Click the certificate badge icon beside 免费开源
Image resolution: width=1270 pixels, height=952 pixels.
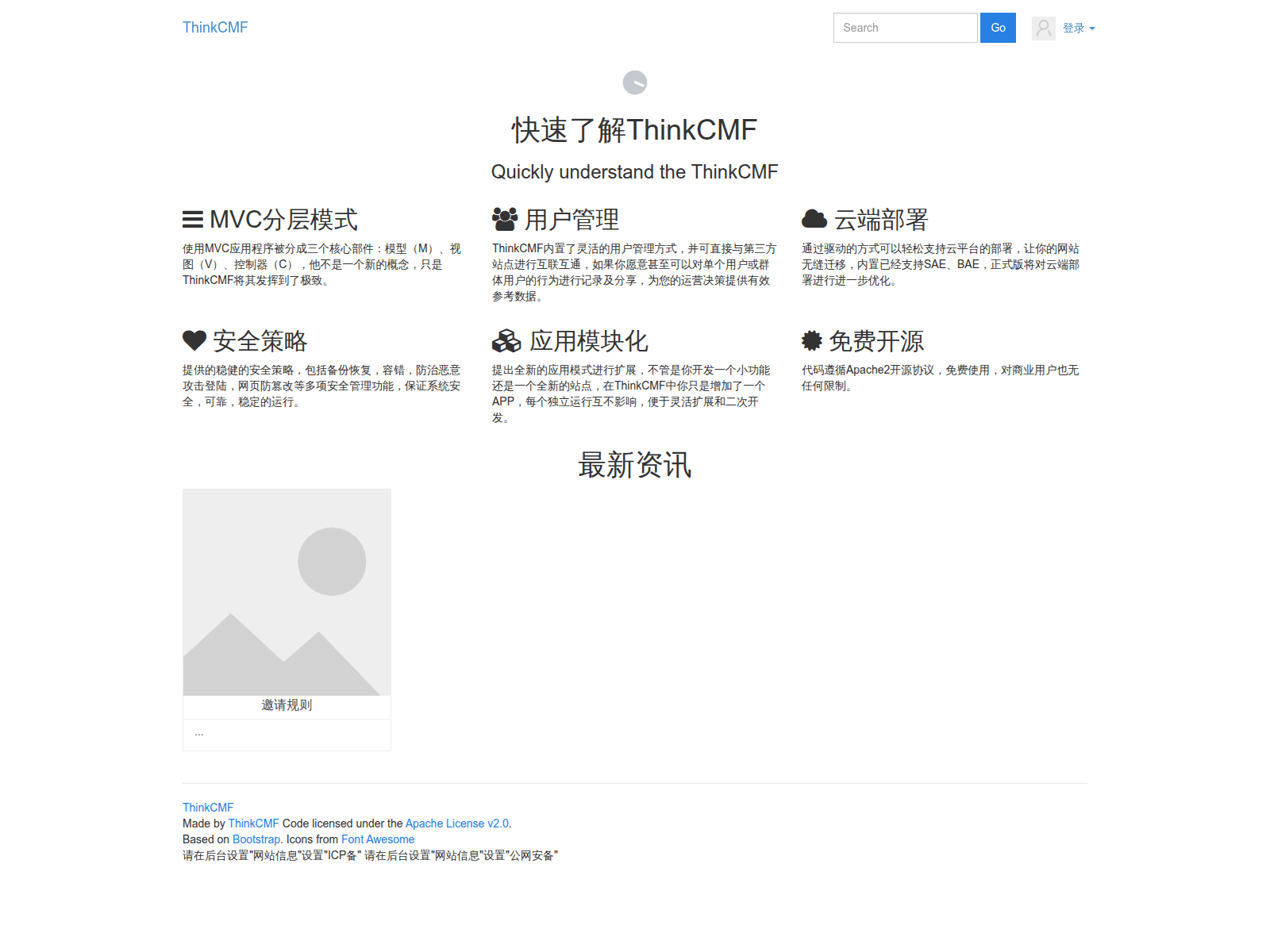pyautogui.click(x=812, y=340)
